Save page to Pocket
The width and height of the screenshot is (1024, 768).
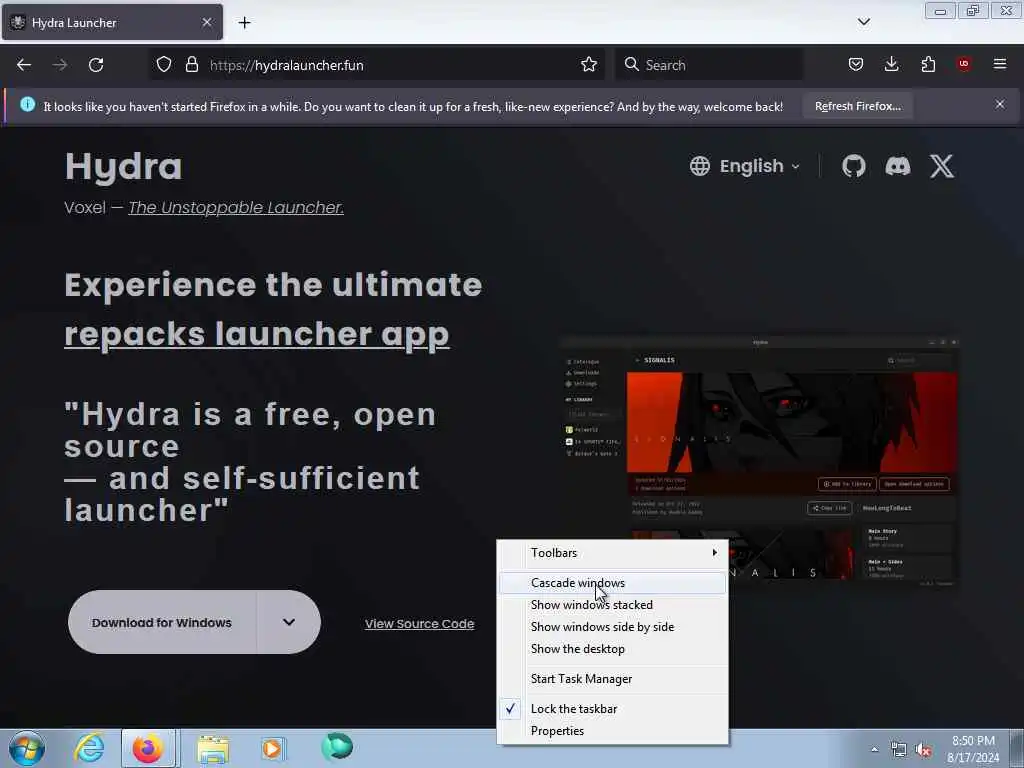click(x=856, y=65)
